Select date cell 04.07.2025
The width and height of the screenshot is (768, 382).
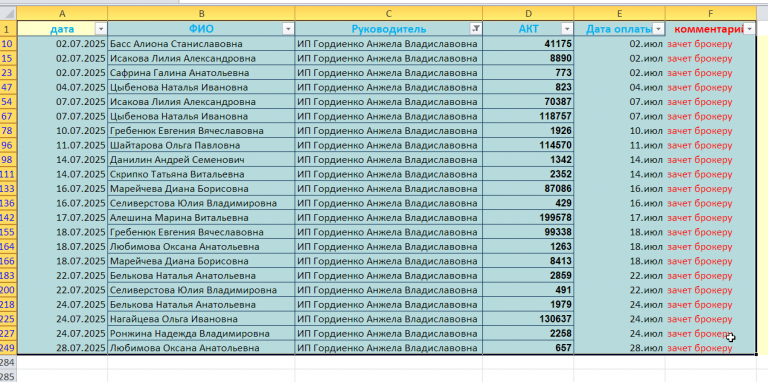pyautogui.click(x=62, y=88)
